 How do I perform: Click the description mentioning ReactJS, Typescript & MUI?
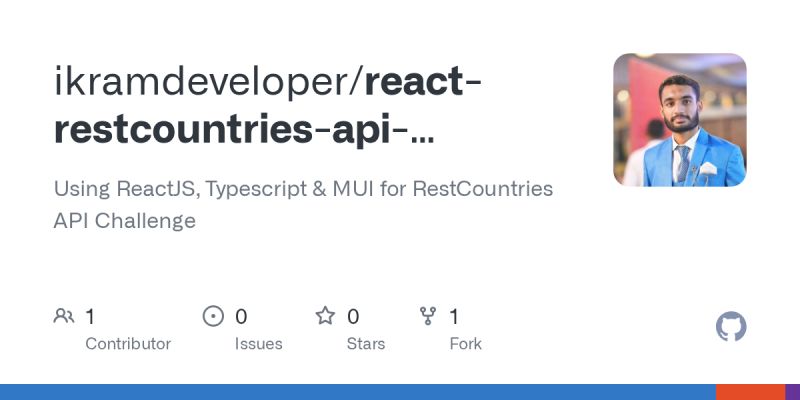tap(303, 205)
